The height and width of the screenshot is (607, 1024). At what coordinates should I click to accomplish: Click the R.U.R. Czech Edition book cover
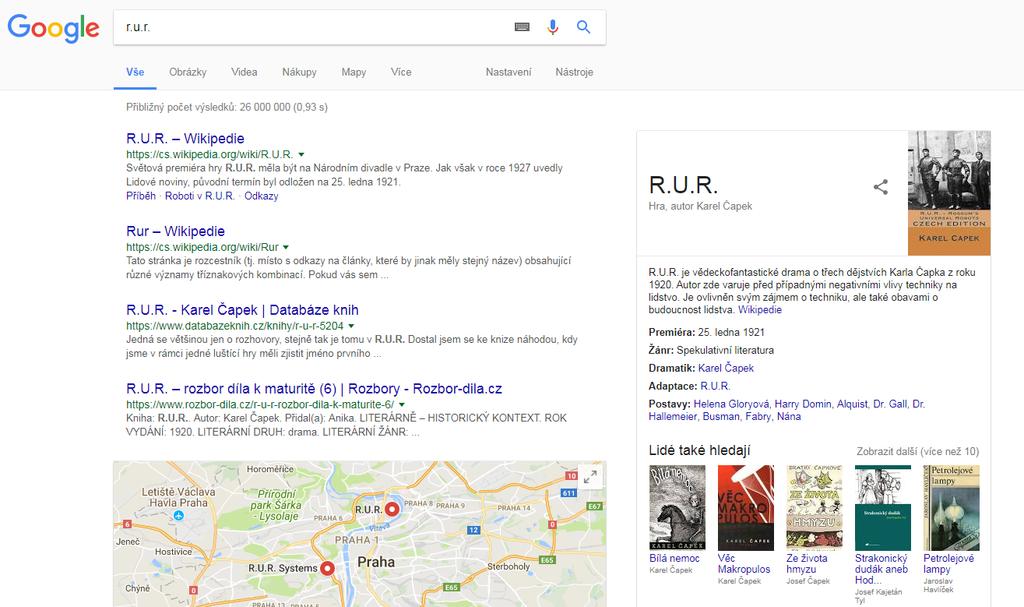click(x=949, y=193)
